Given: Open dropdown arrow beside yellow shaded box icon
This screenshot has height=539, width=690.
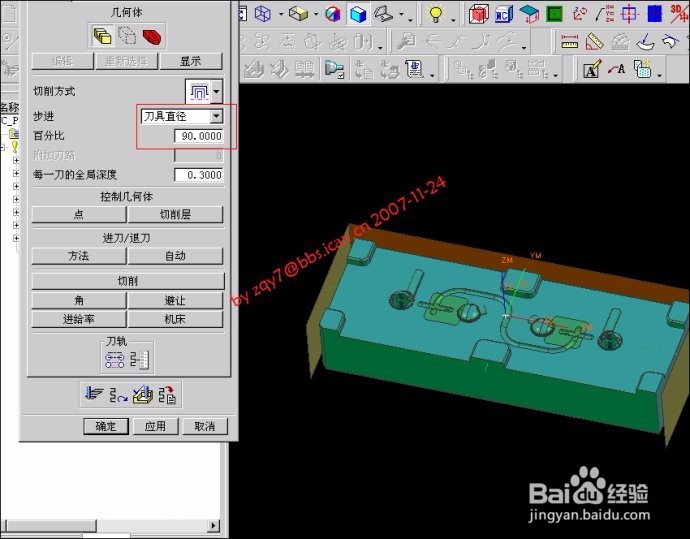Looking at the screenshot, I should (x=316, y=14).
